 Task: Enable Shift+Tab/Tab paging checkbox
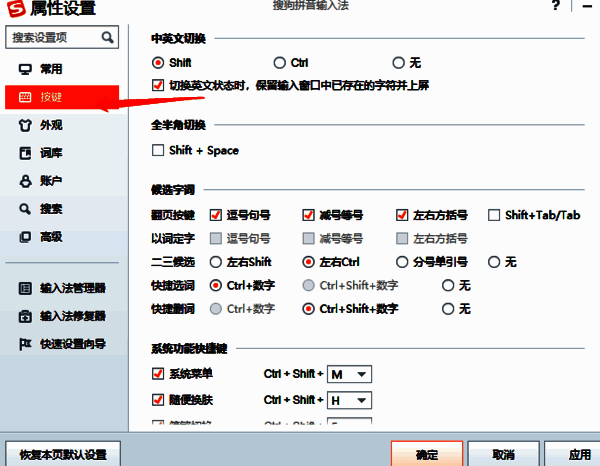click(x=494, y=215)
